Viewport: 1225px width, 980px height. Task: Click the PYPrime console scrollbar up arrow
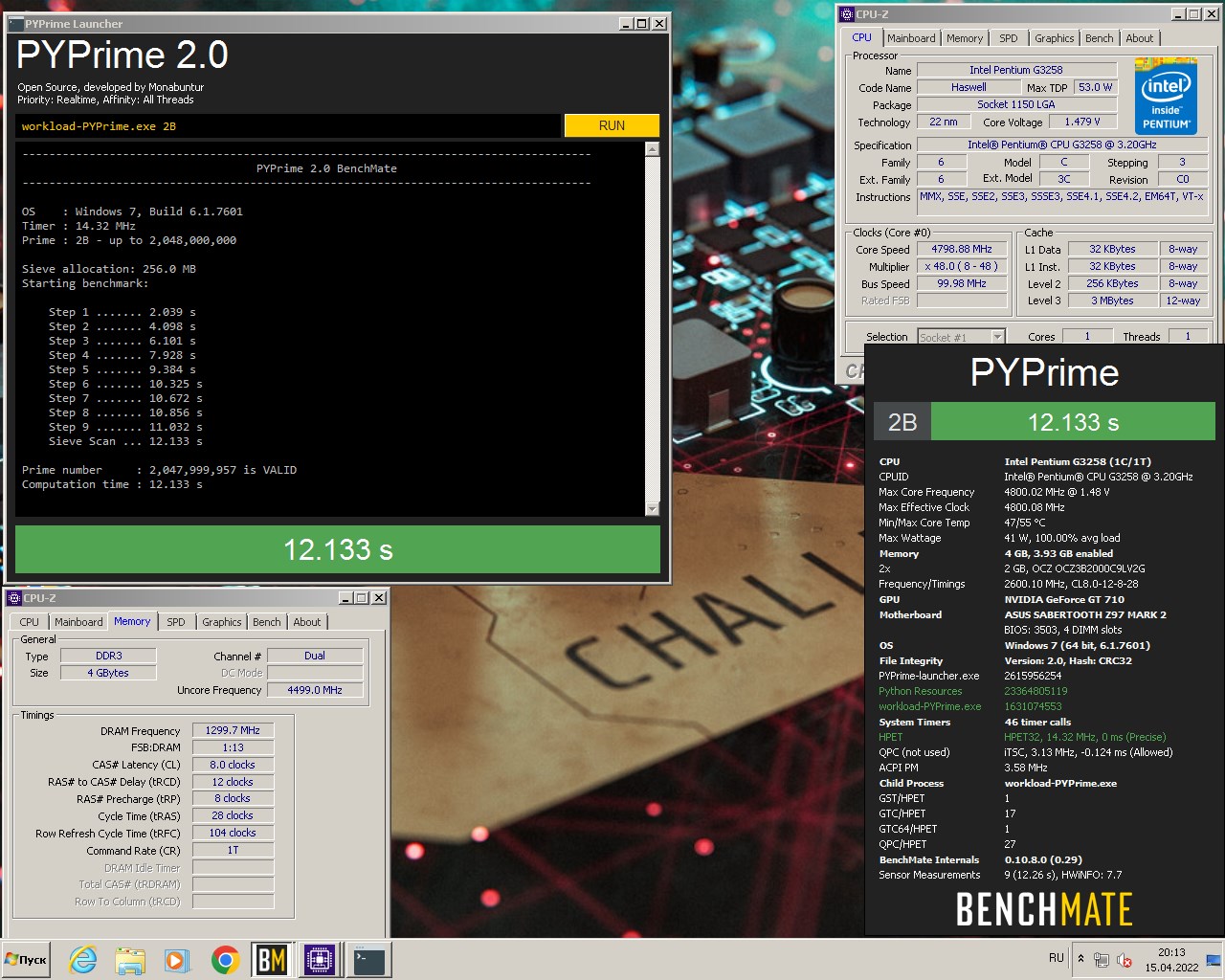click(x=653, y=149)
